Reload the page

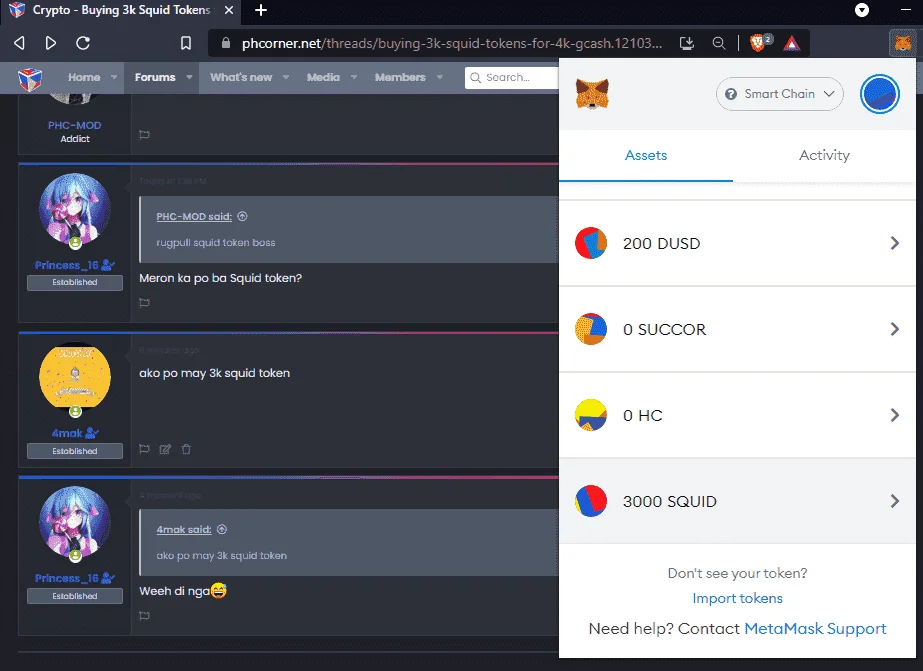point(83,43)
